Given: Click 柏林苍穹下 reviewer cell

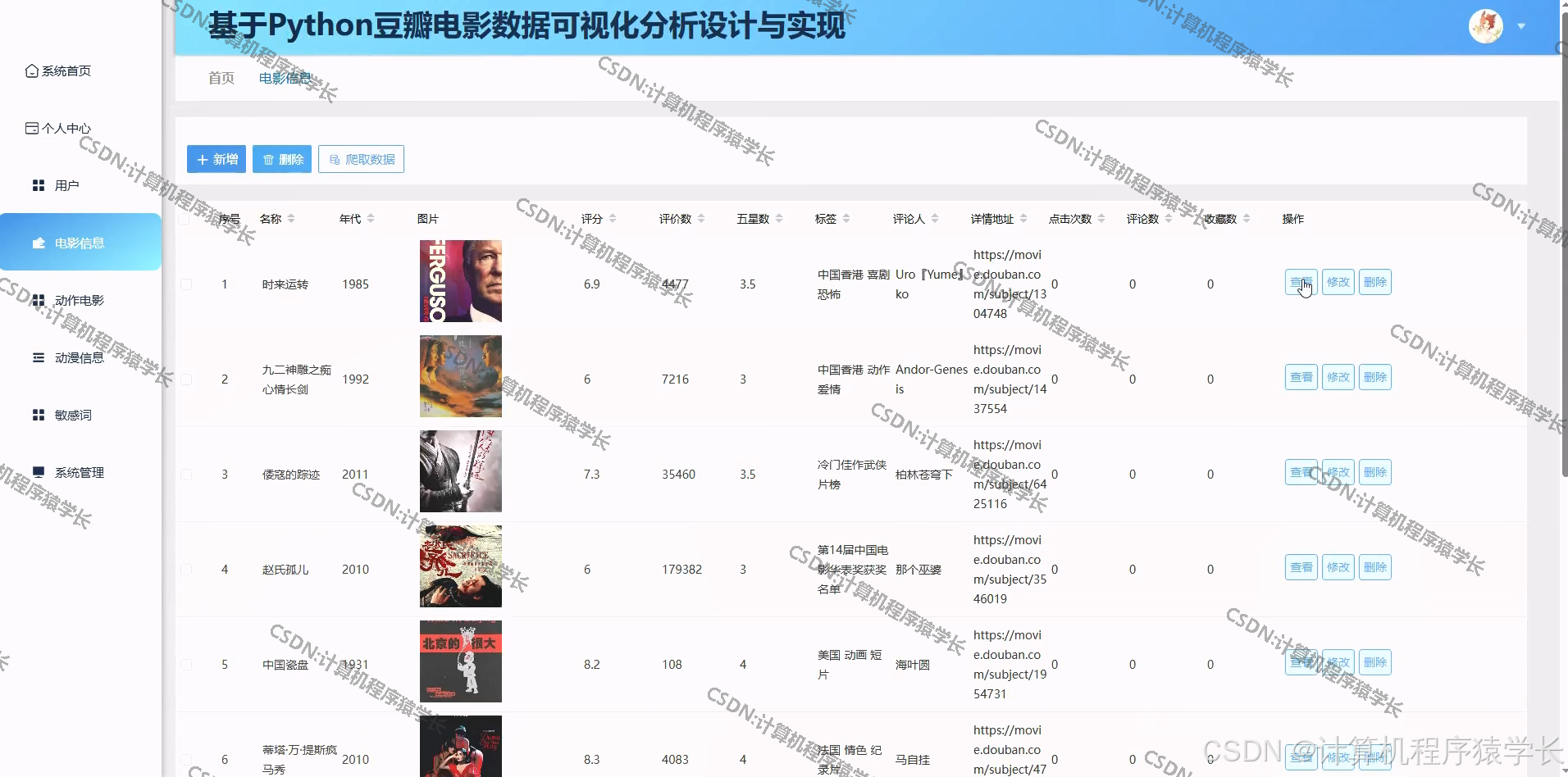Looking at the screenshot, I should coord(924,475).
